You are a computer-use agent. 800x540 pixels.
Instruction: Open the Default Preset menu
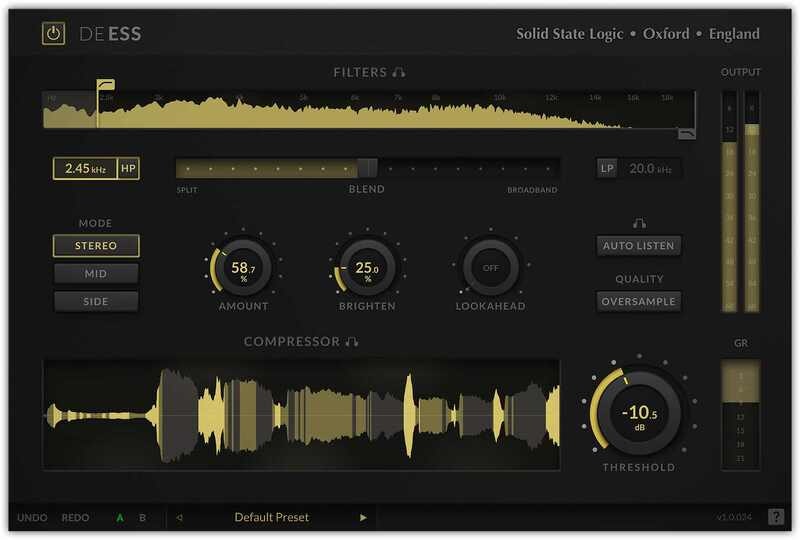pyautogui.click(x=271, y=518)
